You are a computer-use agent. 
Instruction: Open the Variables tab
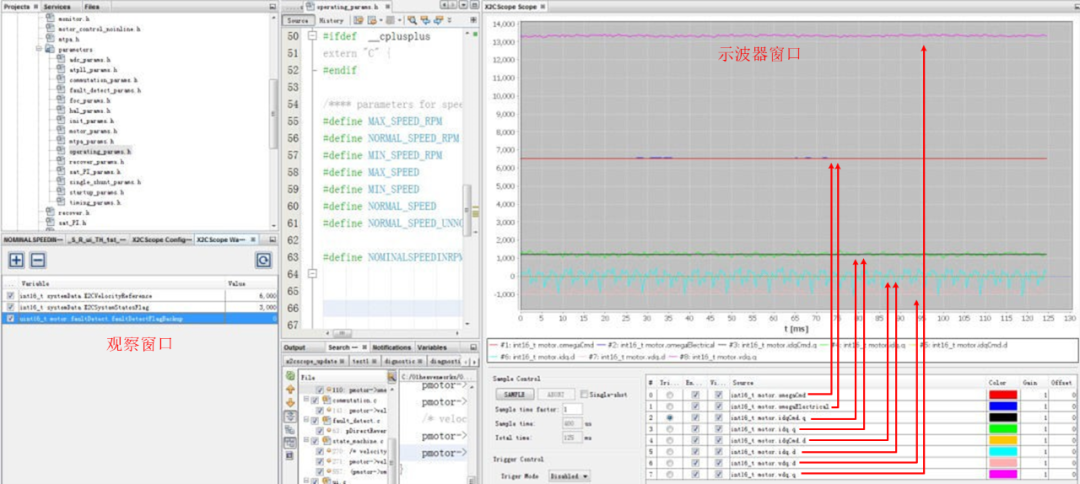click(x=432, y=347)
